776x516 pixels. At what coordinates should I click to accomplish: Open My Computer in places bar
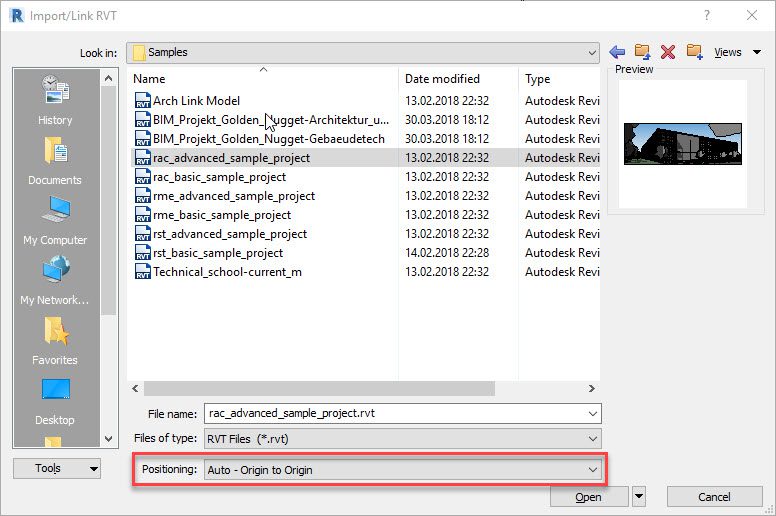55,221
